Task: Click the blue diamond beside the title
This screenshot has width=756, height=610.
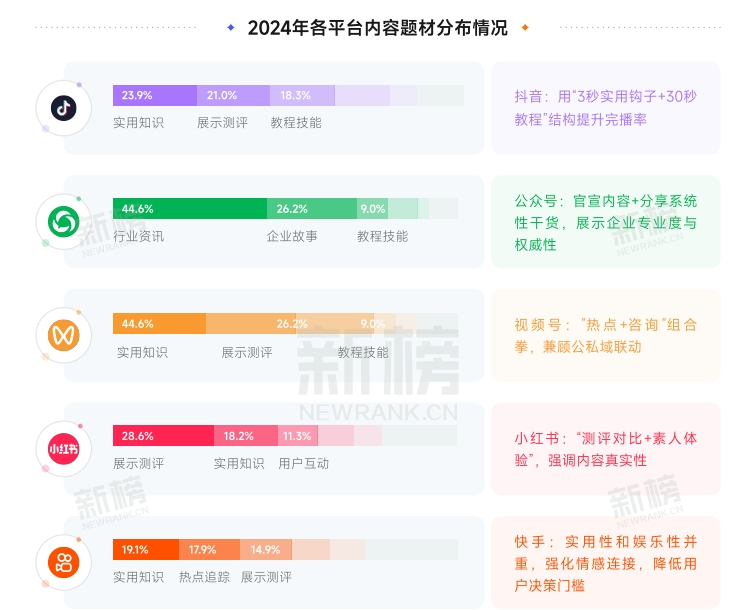Action: pos(231,27)
